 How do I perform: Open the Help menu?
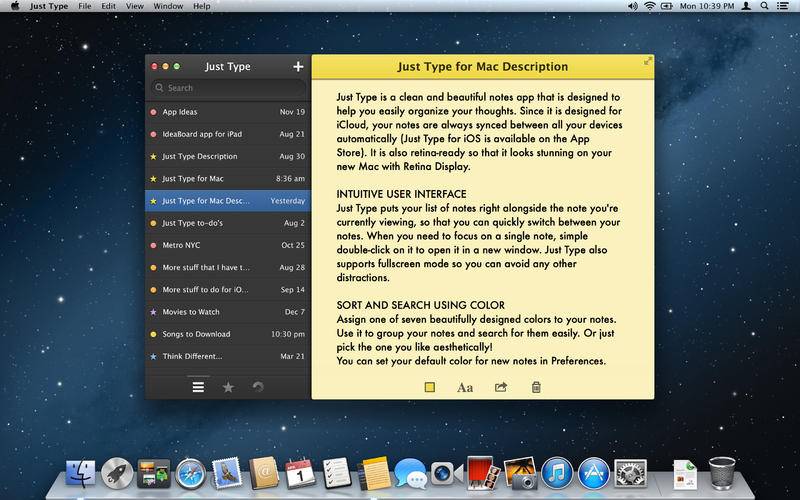pyautogui.click(x=202, y=6)
